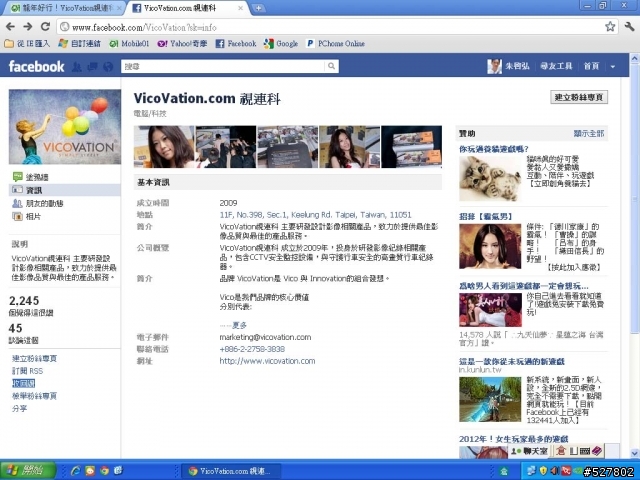Open the Google bookmark

[x=281, y=43]
